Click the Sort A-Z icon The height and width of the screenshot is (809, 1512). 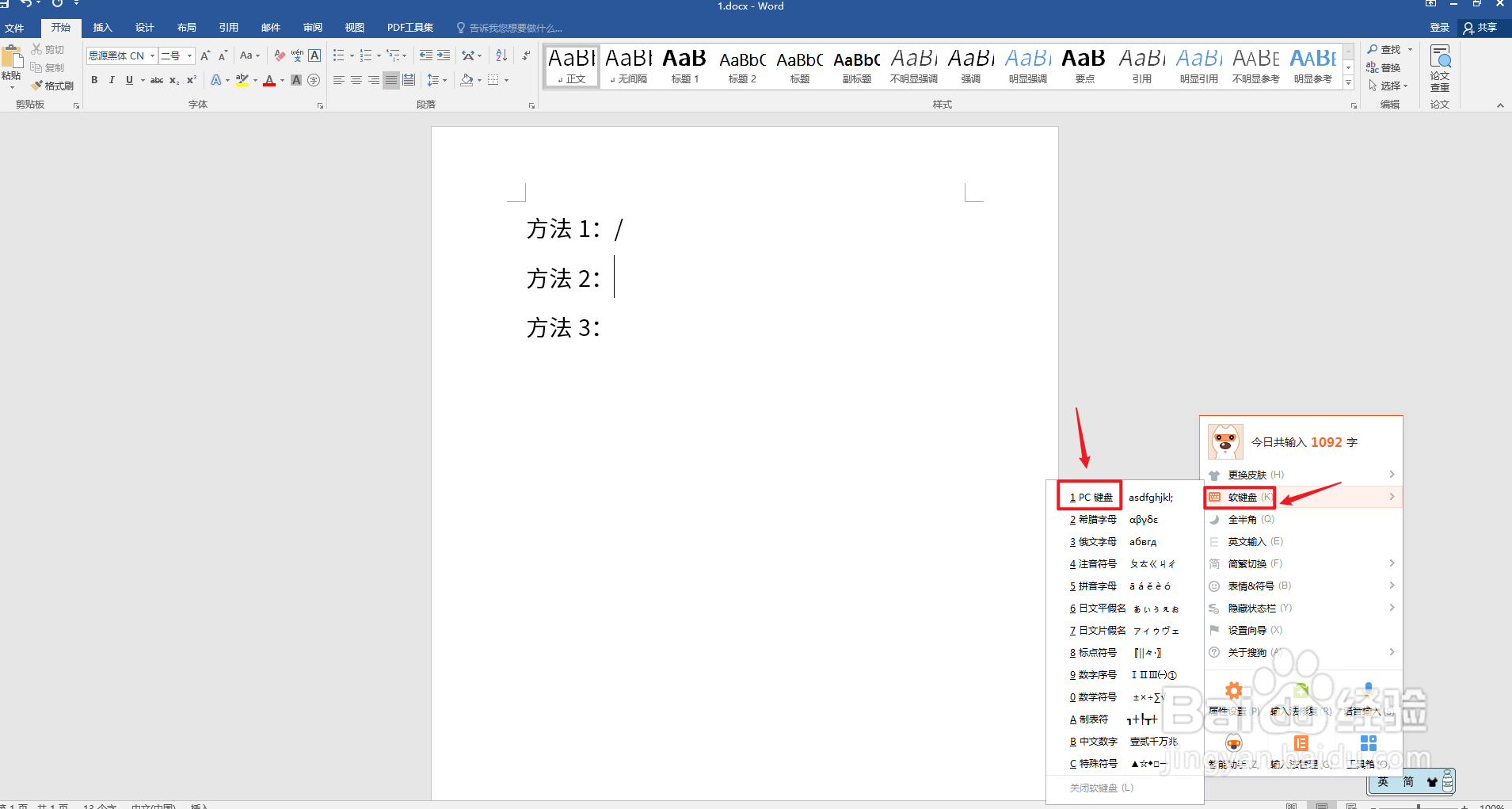coord(501,55)
